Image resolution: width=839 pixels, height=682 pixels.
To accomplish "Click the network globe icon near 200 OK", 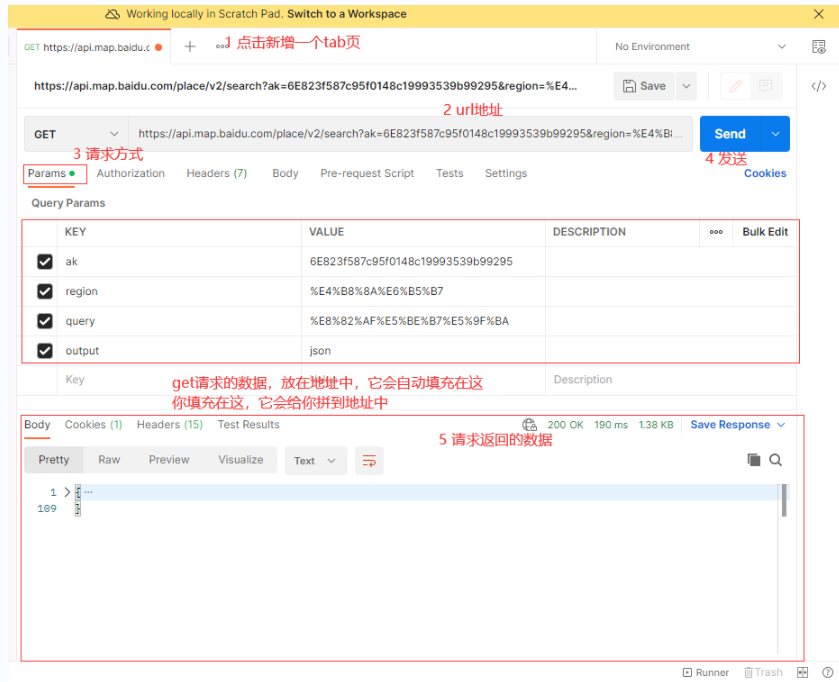I will [x=529, y=425].
